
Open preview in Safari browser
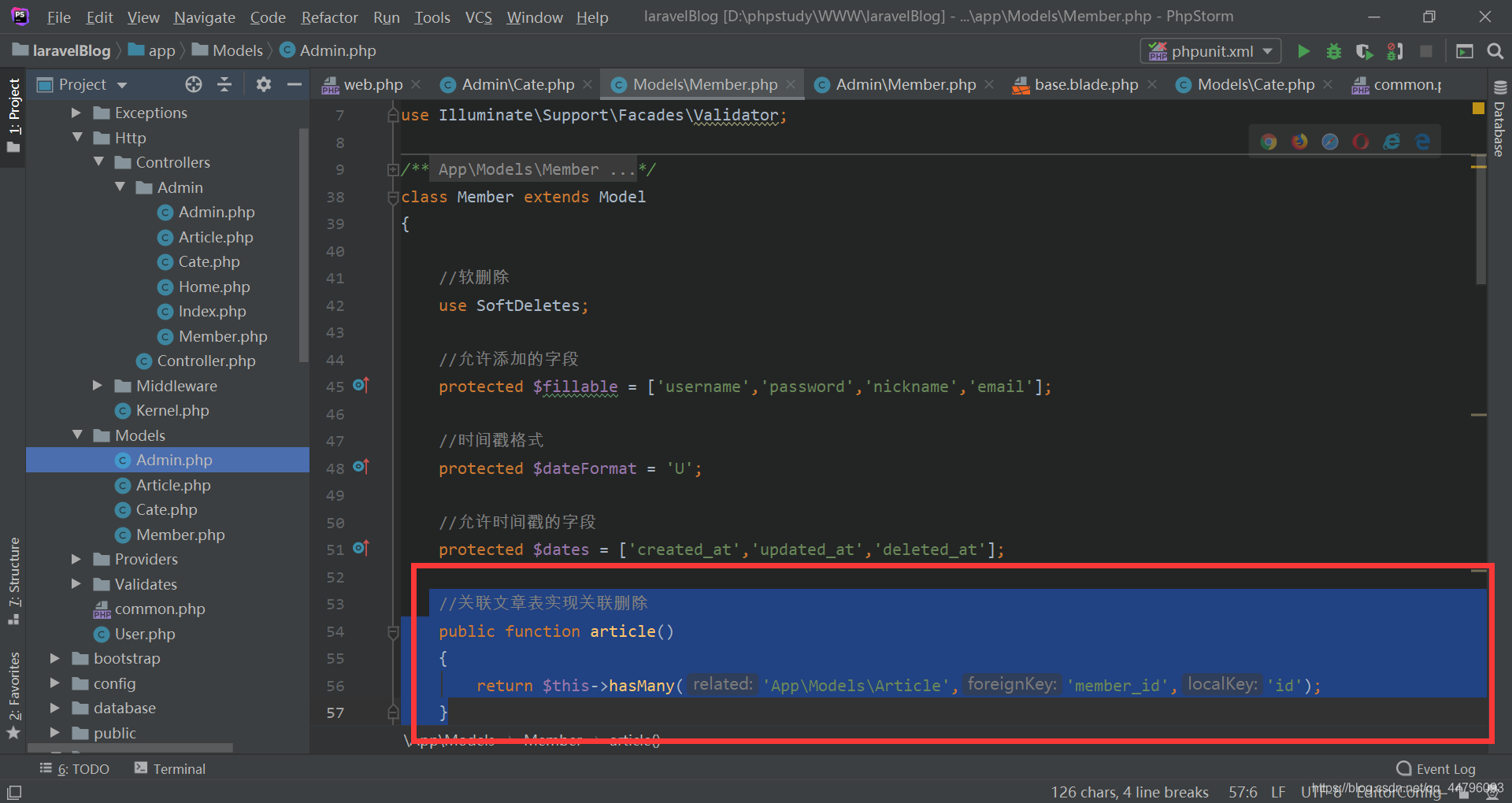1330,142
